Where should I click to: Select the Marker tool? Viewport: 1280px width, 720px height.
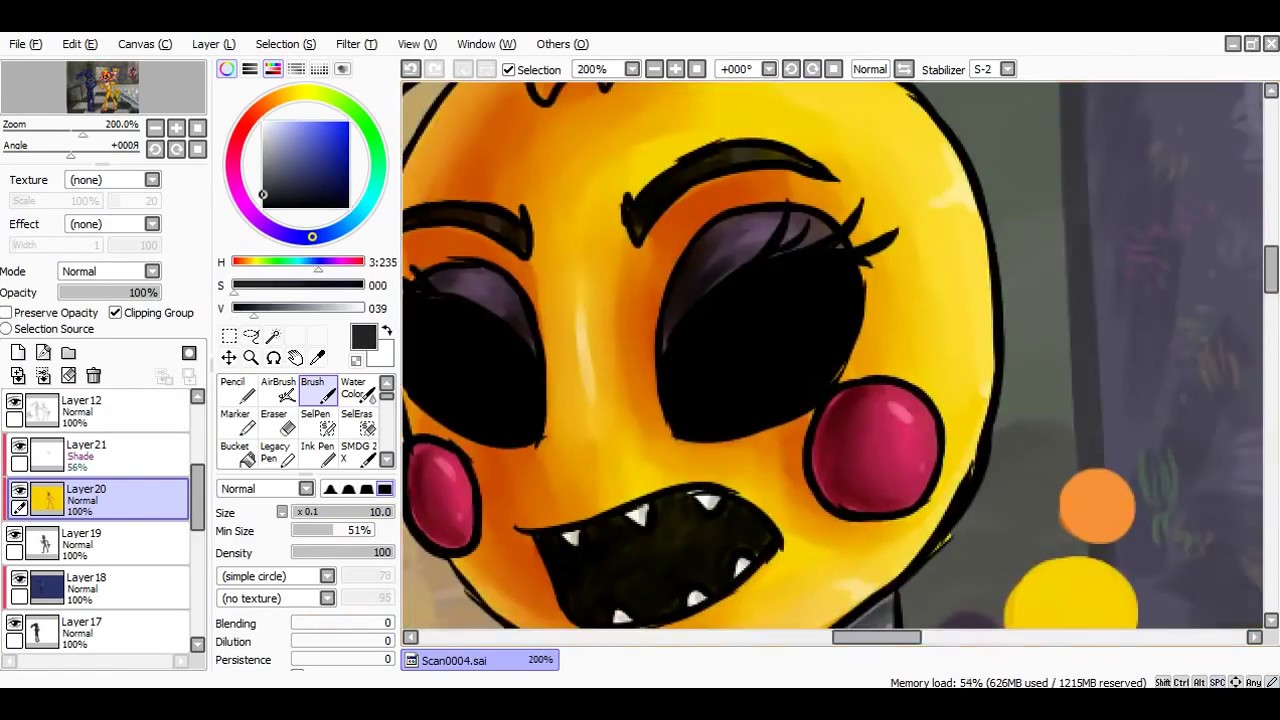pyautogui.click(x=236, y=422)
